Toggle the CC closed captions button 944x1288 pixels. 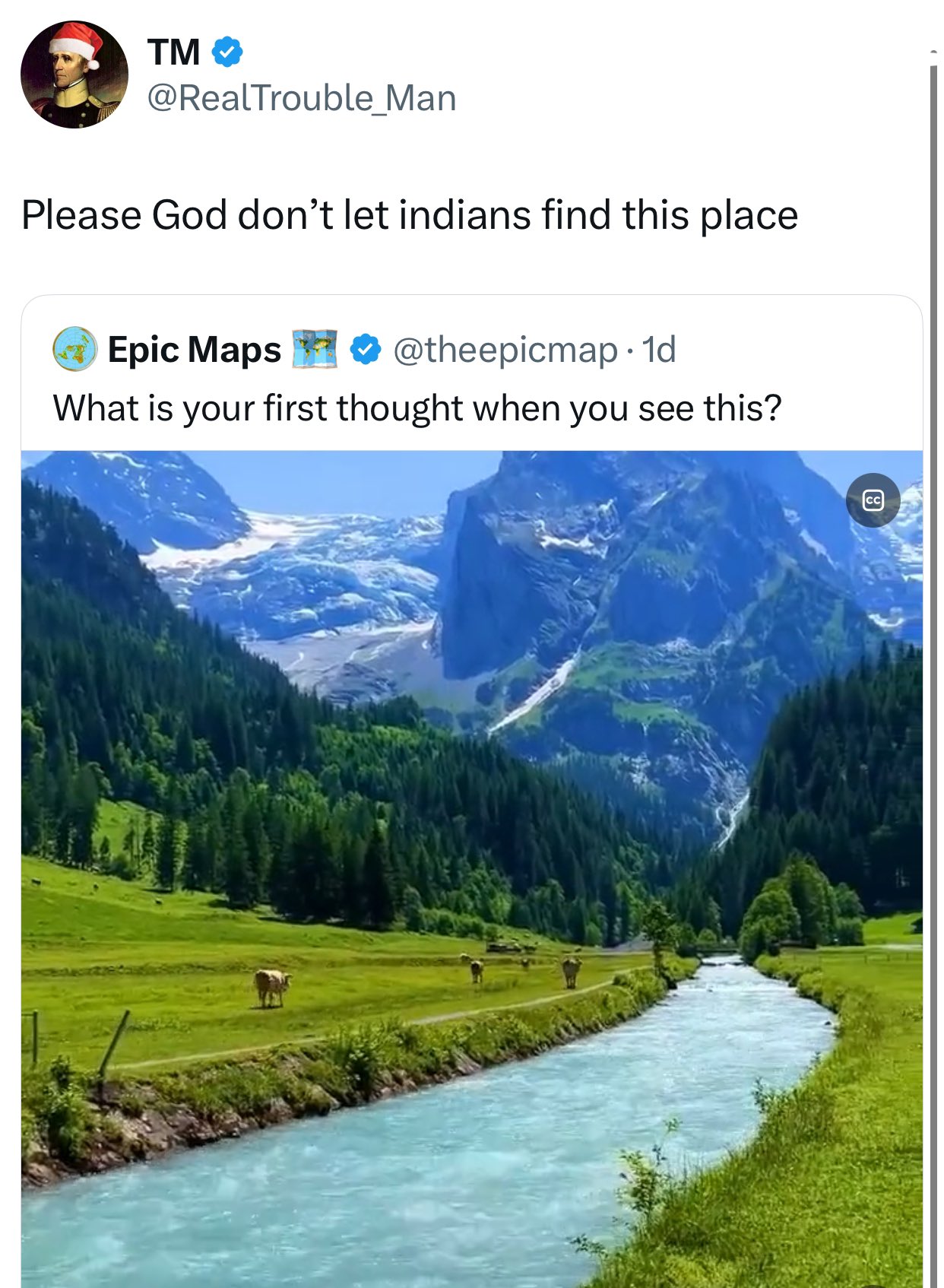point(873,500)
